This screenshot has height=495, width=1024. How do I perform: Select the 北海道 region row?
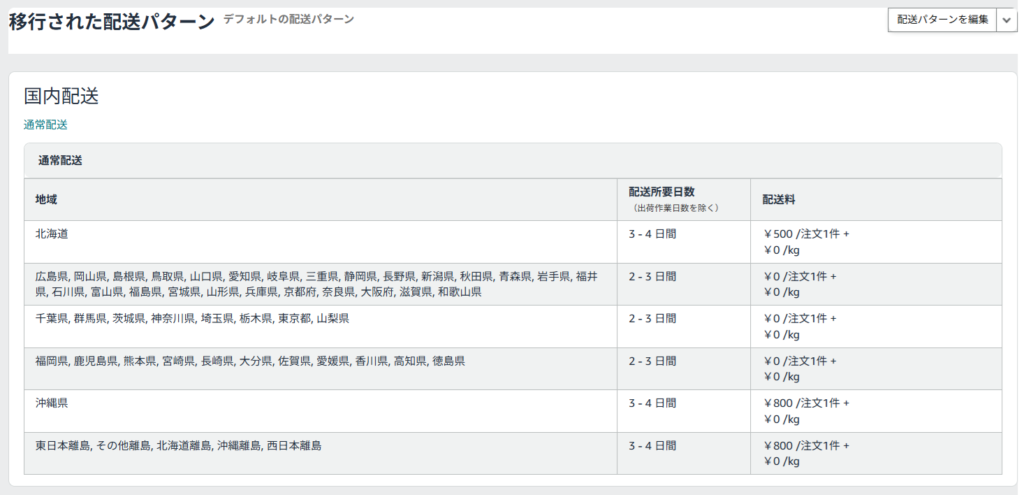(x=51, y=234)
